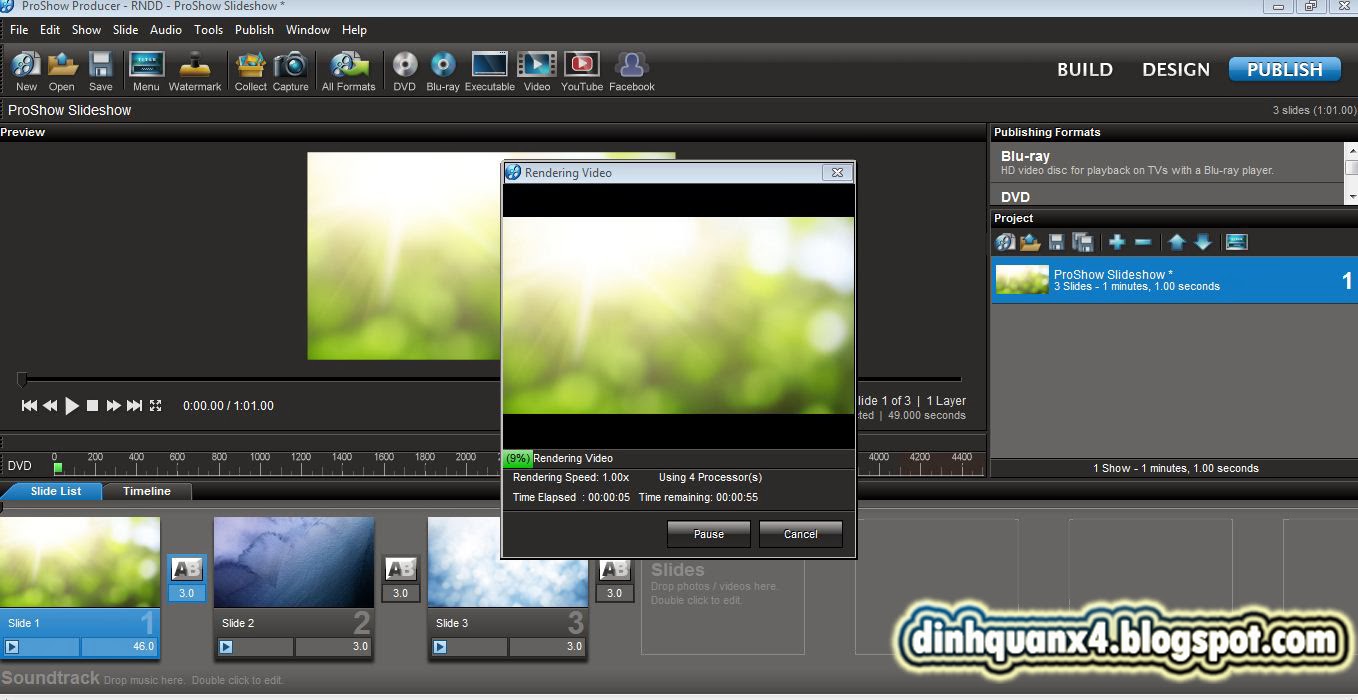The height and width of the screenshot is (700, 1358).
Task: Open the Menu creation tool
Action: point(146,70)
